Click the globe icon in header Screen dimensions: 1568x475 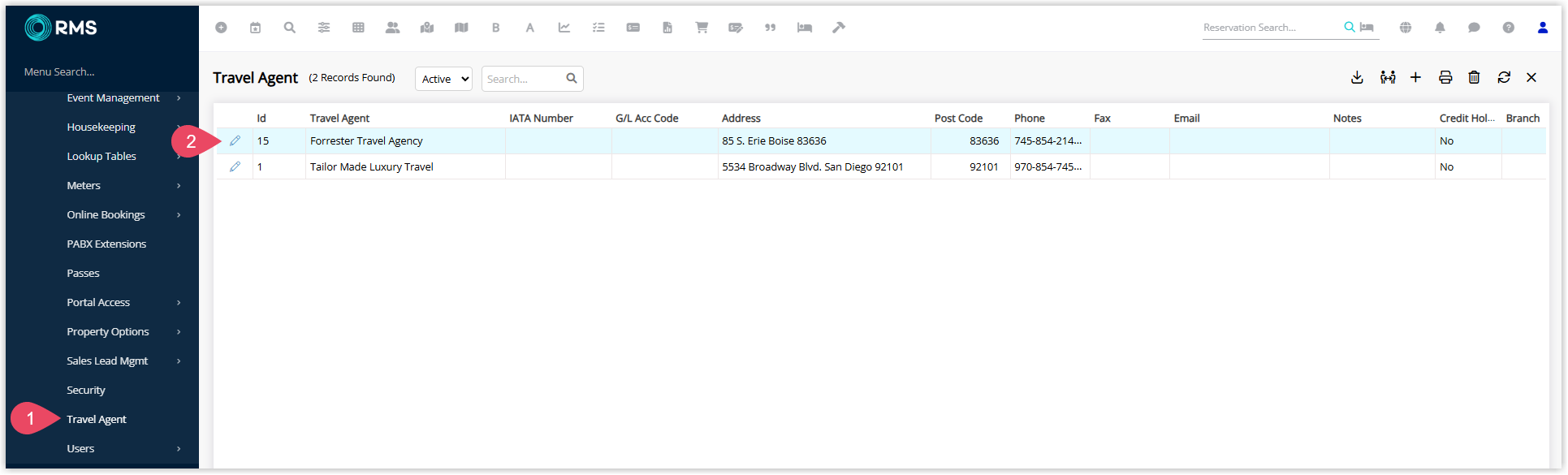(1406, 28)
